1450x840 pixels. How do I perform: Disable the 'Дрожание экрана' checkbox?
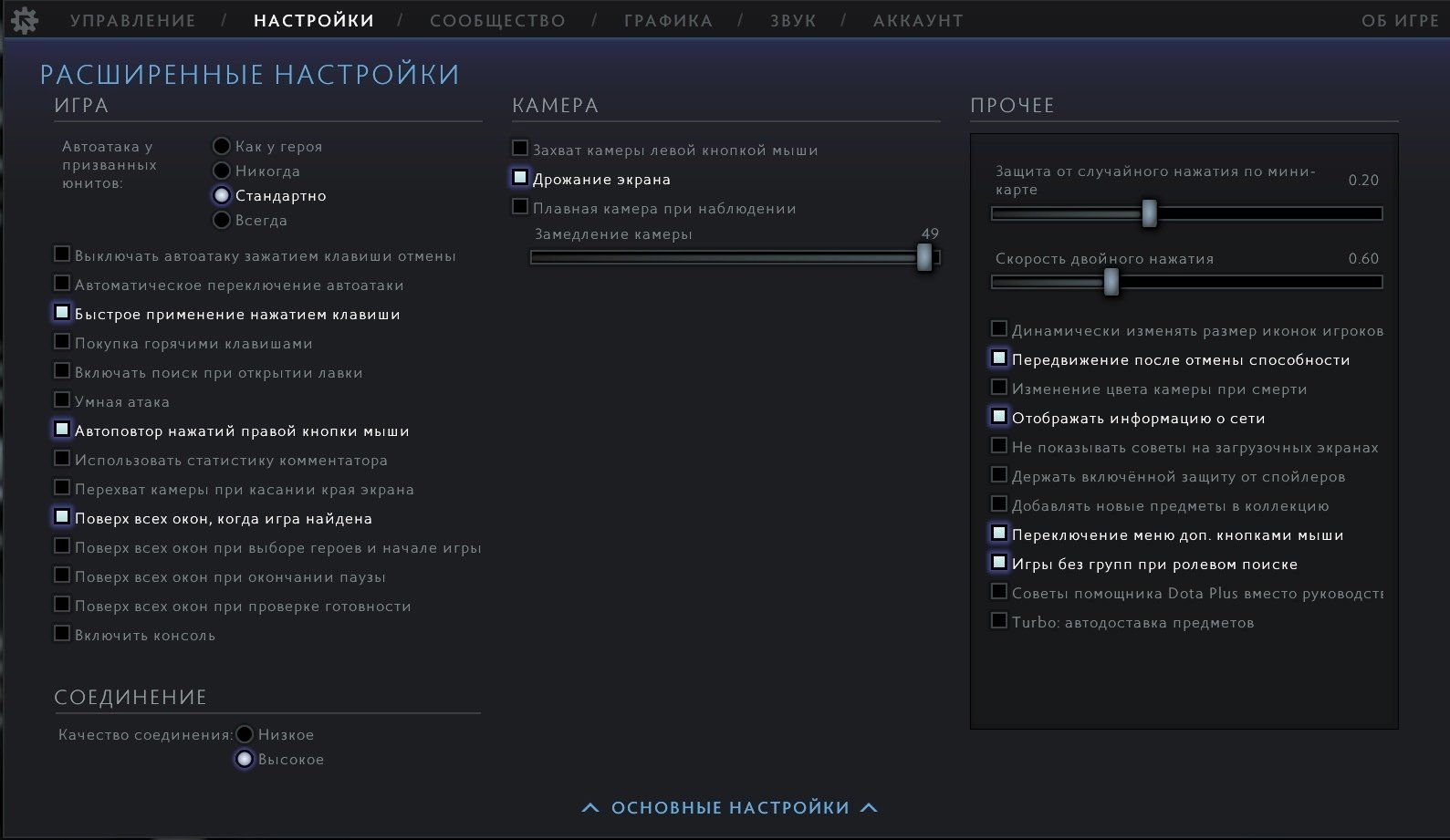[520, 178]
